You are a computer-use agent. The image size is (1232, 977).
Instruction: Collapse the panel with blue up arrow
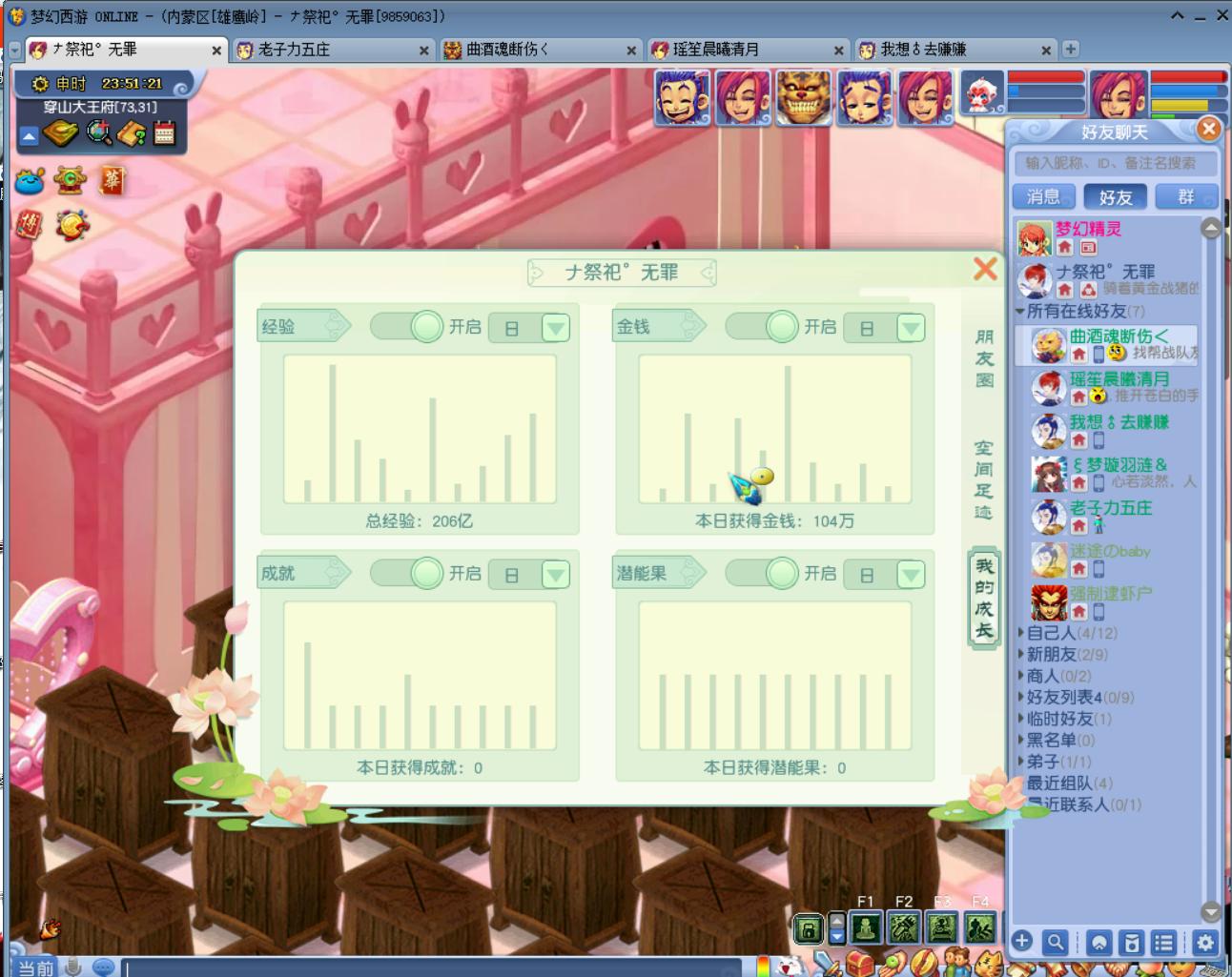point(29,137)
